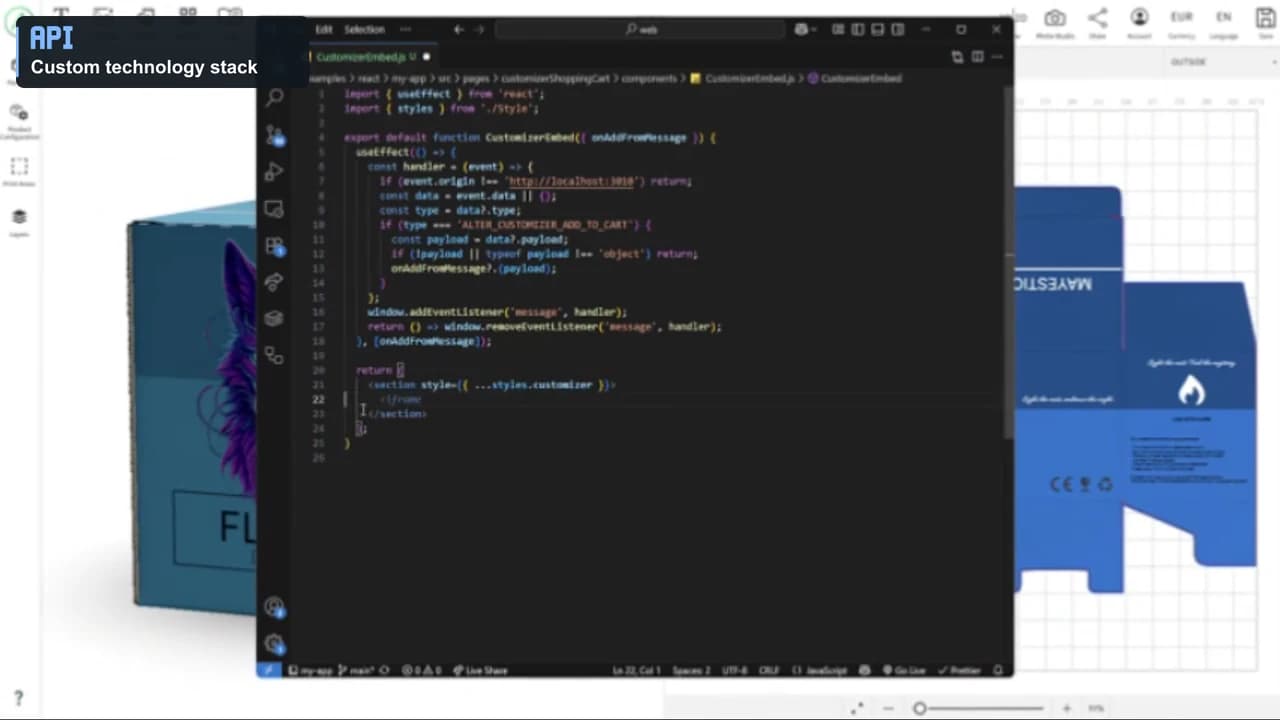Open the notifications bell in the status bar

[998, 670]
